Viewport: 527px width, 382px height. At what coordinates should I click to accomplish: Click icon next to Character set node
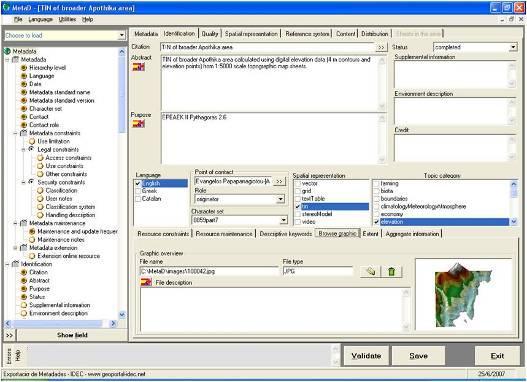(24, 109)
